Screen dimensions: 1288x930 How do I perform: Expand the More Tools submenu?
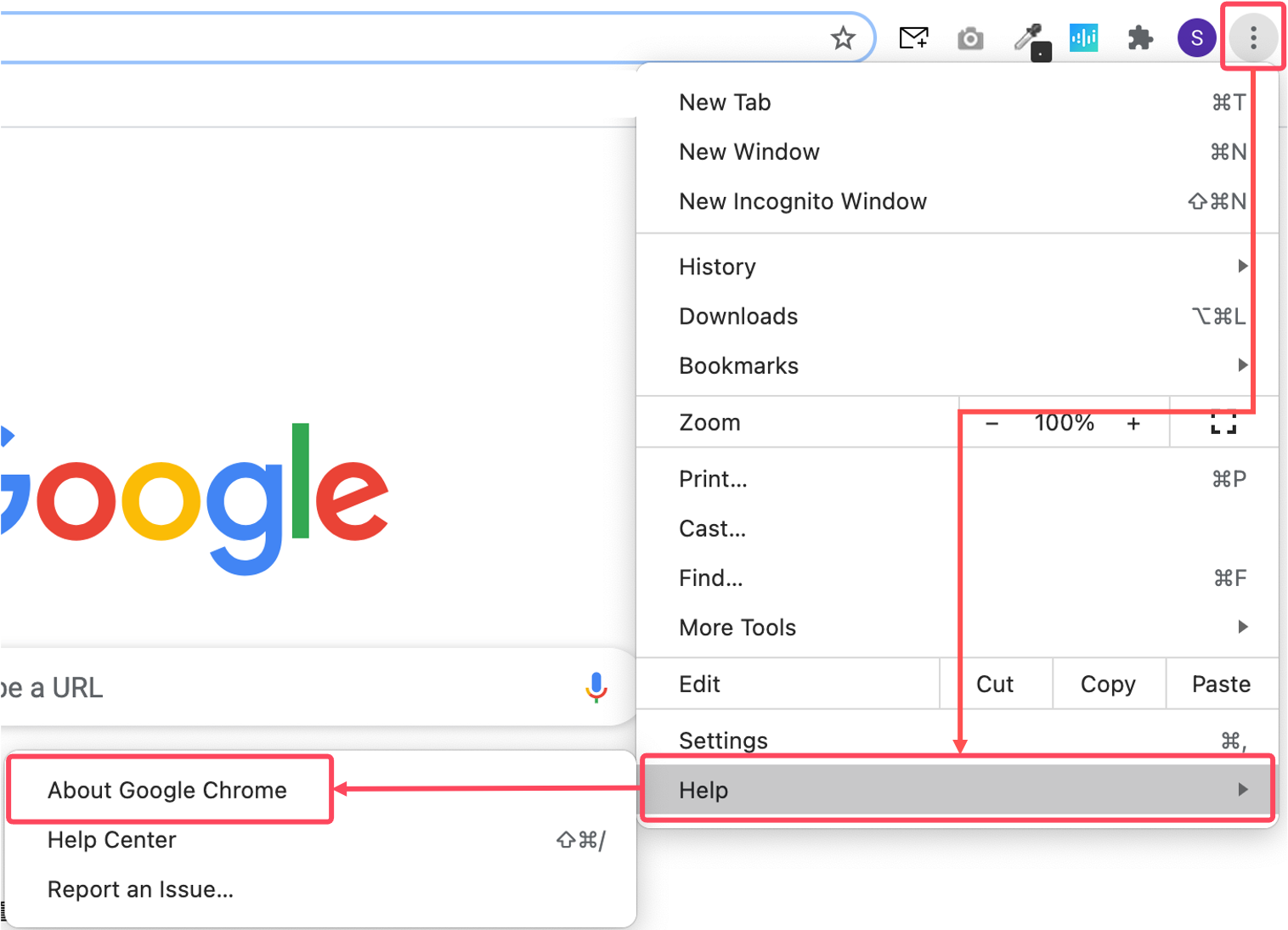tap(958, 628)
